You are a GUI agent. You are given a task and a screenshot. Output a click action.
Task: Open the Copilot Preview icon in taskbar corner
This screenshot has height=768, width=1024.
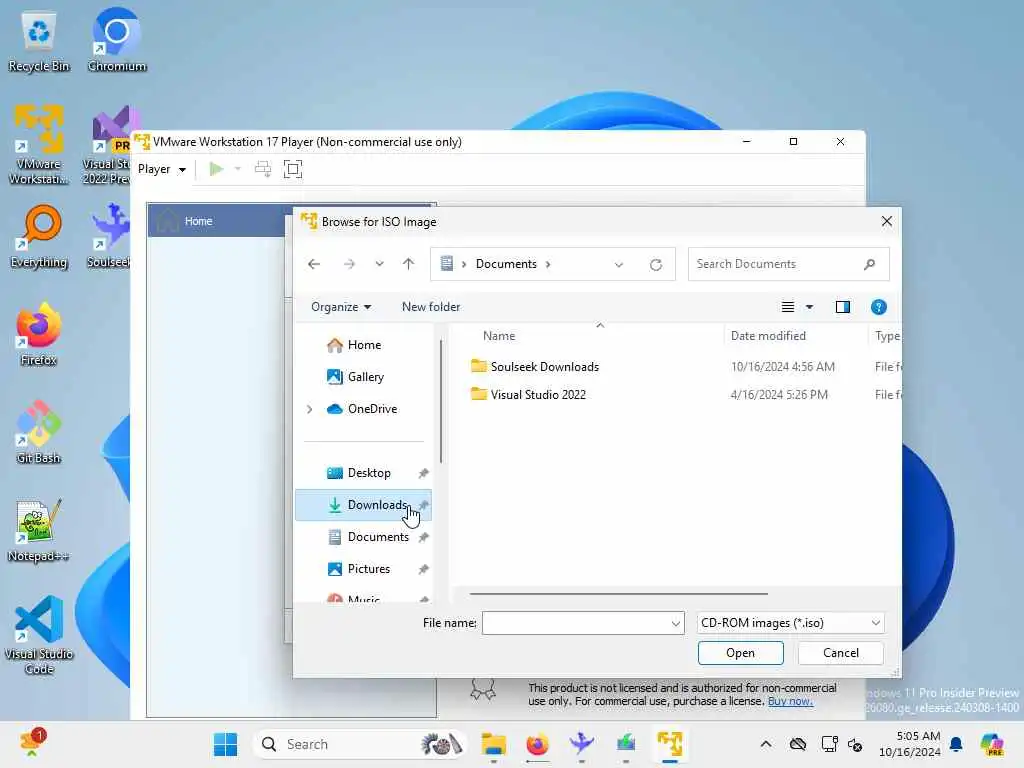pyautogui.click(x=992, y=744)
